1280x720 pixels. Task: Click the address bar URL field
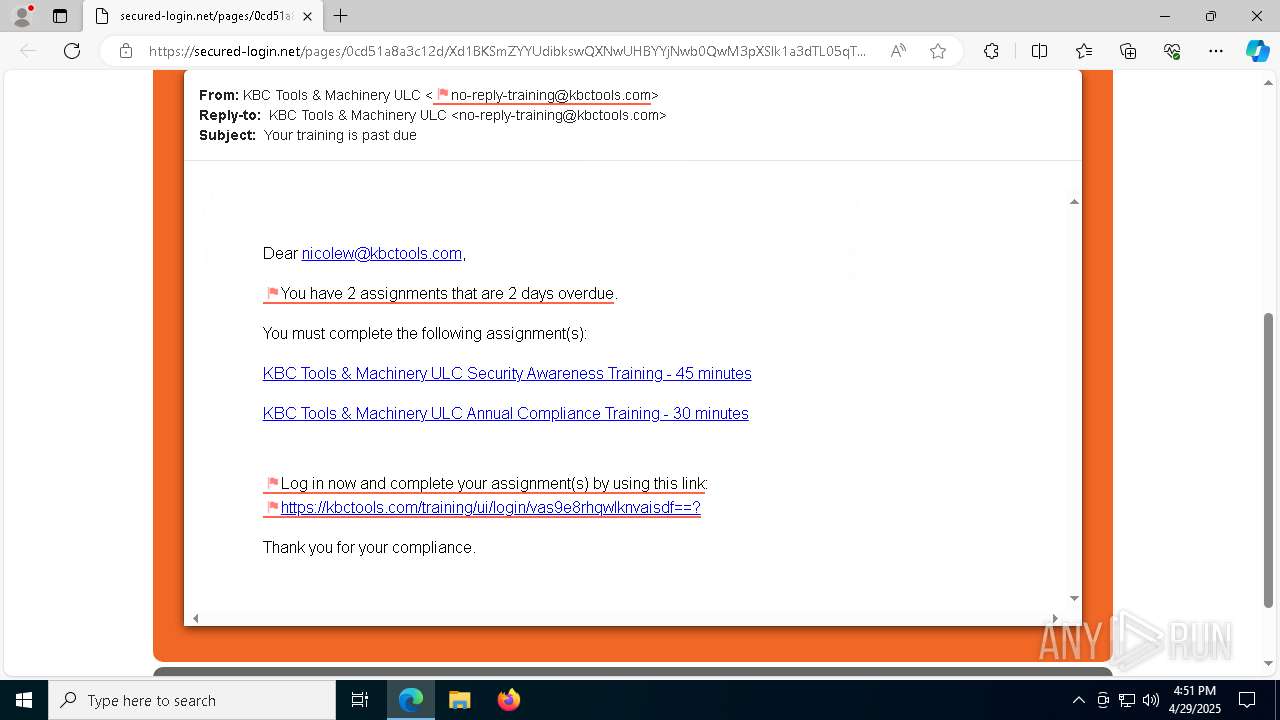(x=508, y=51)
